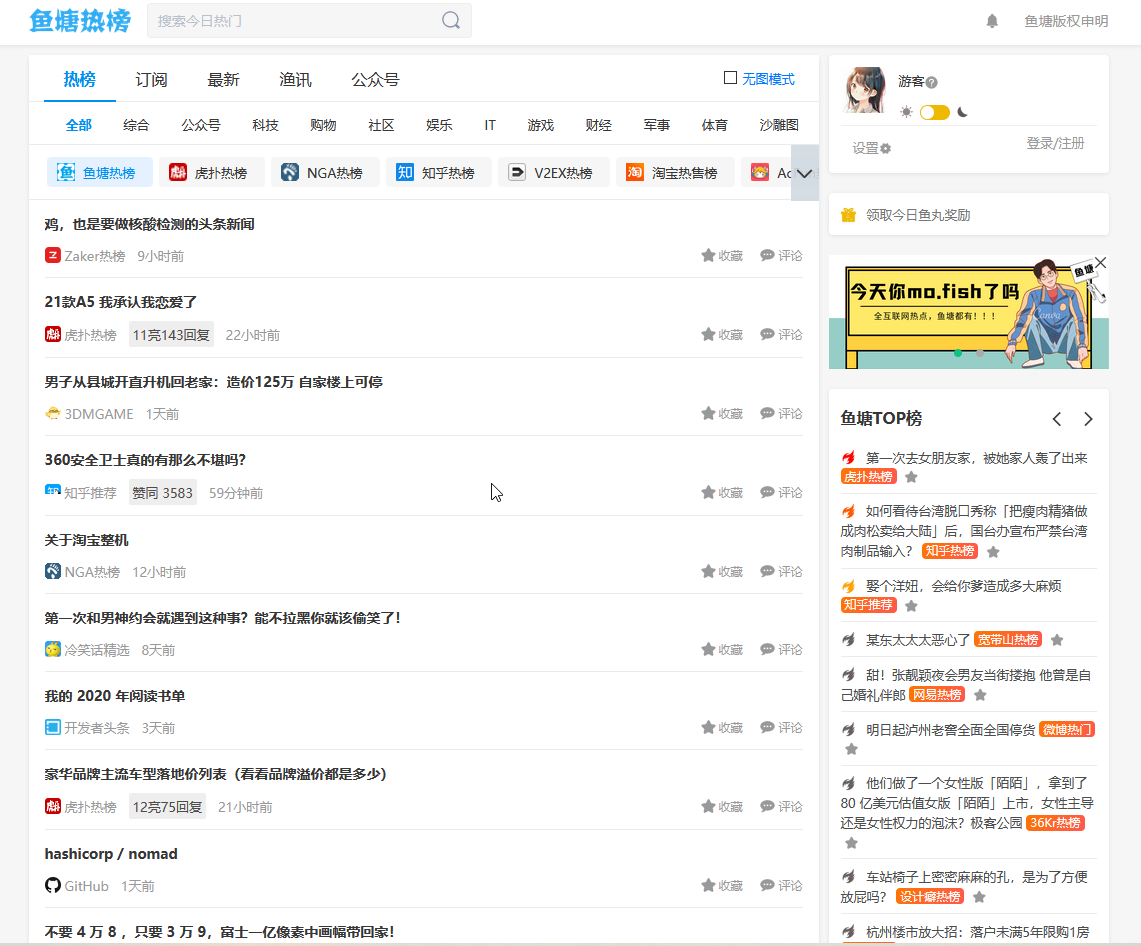Select the 热榜 tab

[x=79, y=79]
